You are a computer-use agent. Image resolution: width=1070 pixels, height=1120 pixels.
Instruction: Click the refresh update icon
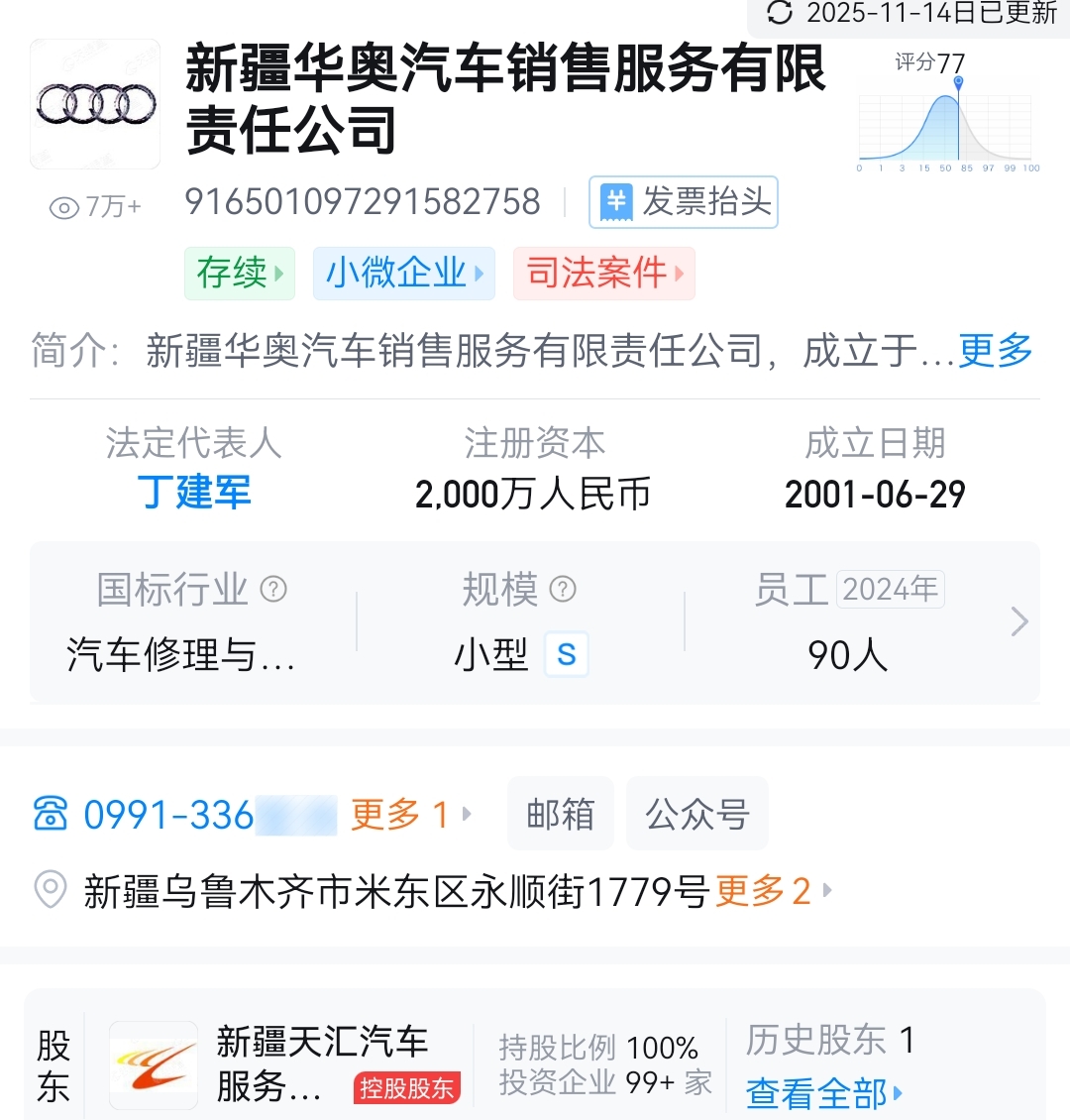[x=780, y=13]
